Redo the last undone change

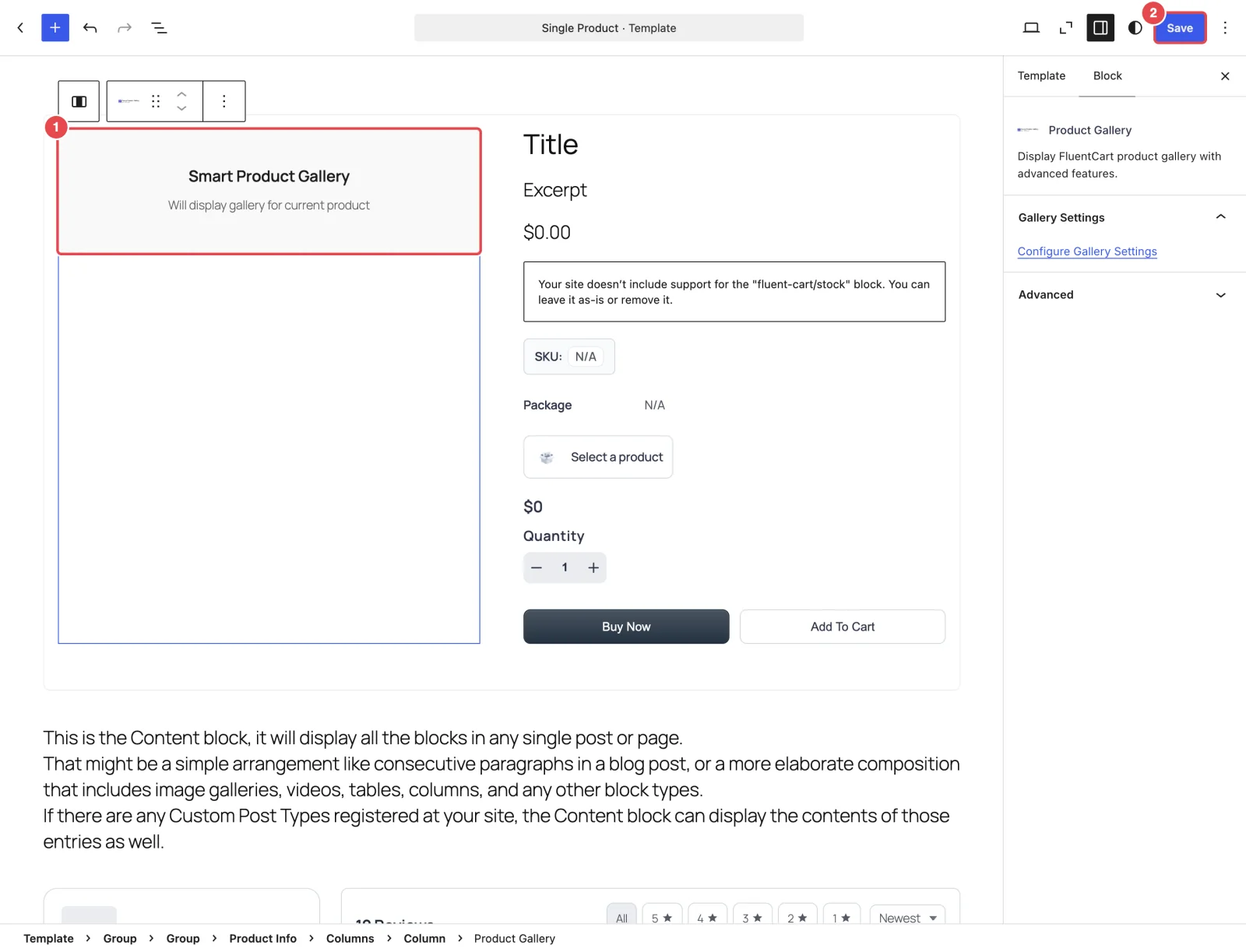(125, 28)
